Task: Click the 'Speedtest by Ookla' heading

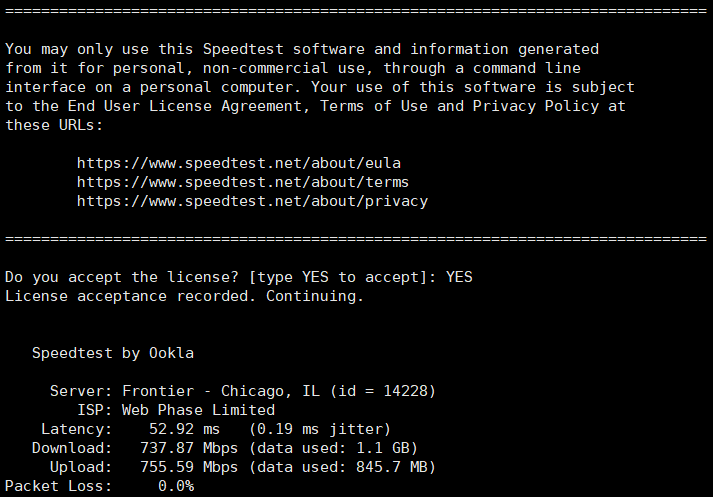Action: click(x=113, y=353)
